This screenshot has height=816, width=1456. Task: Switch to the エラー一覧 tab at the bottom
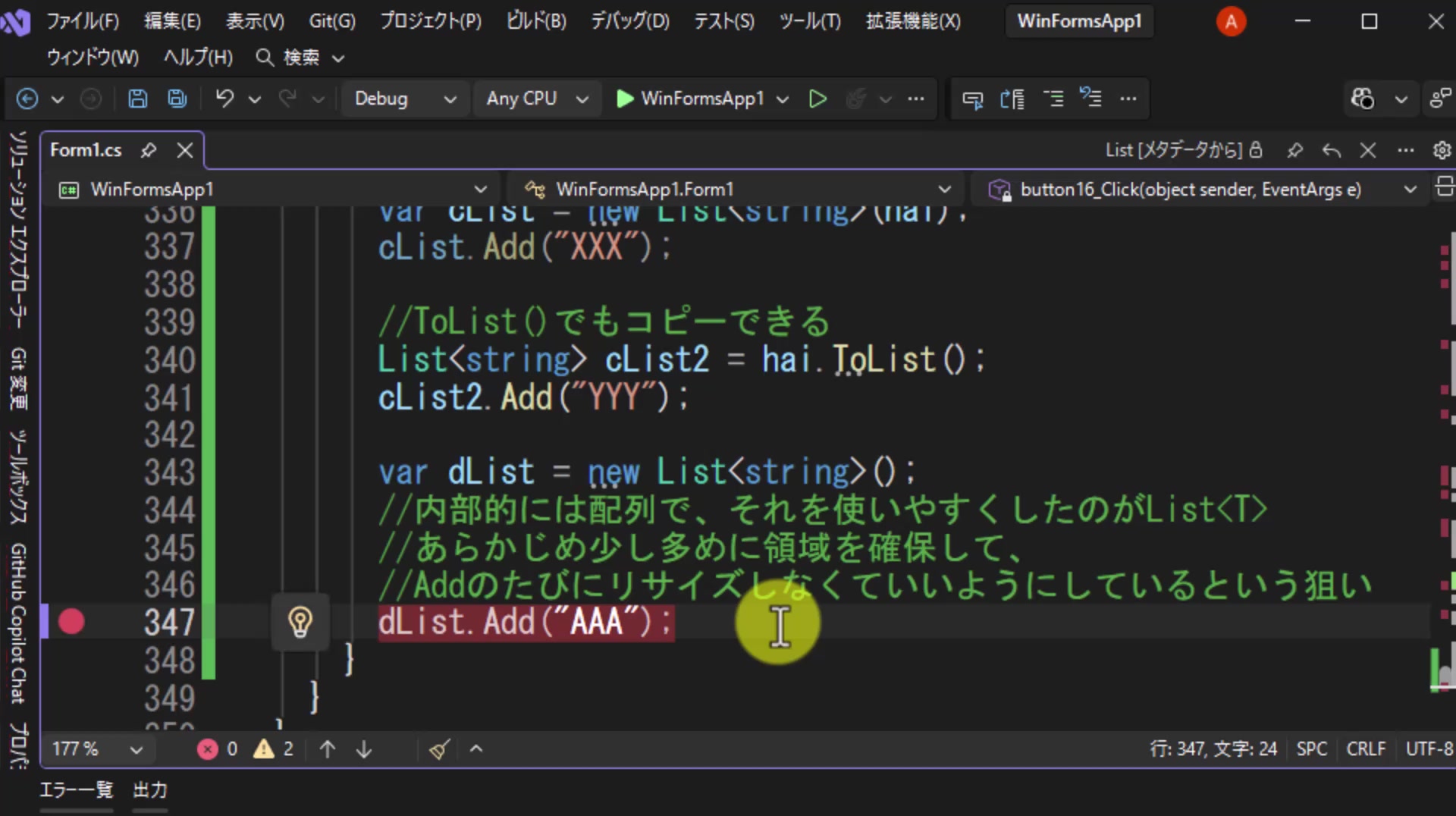(76, 790)
